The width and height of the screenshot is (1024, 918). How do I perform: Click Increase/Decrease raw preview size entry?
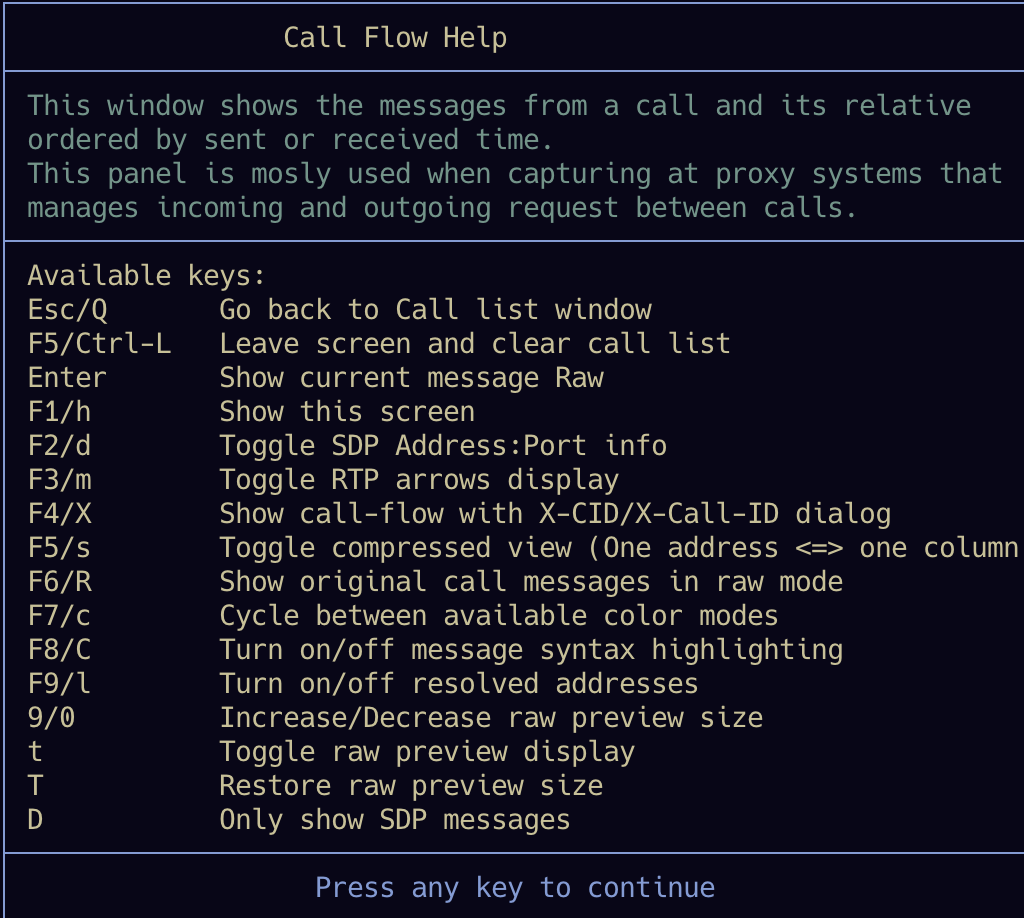[491, 718]
